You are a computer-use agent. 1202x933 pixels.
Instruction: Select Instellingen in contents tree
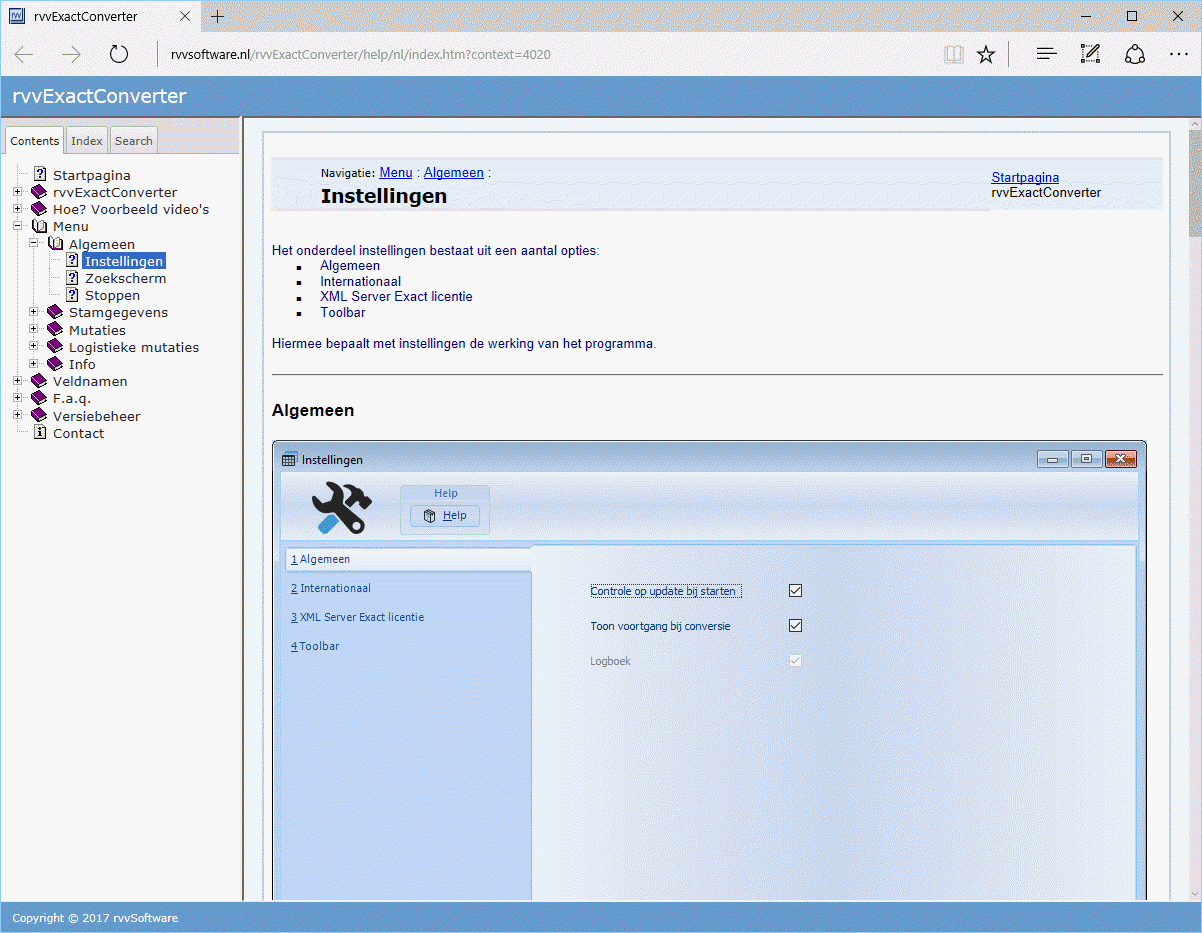[x=124, y=261]
